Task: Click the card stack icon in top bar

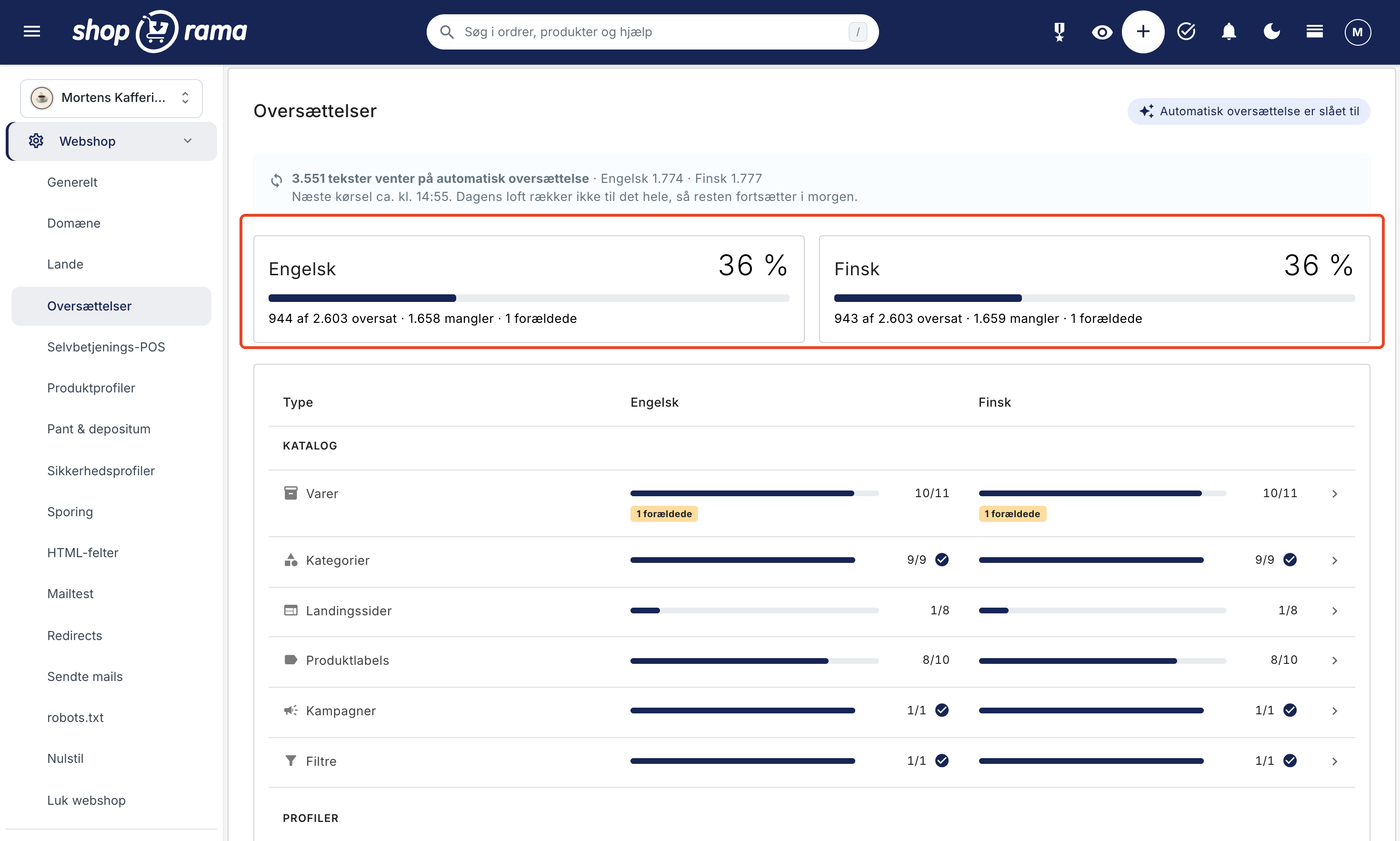Action: (x=1315, y=32)
